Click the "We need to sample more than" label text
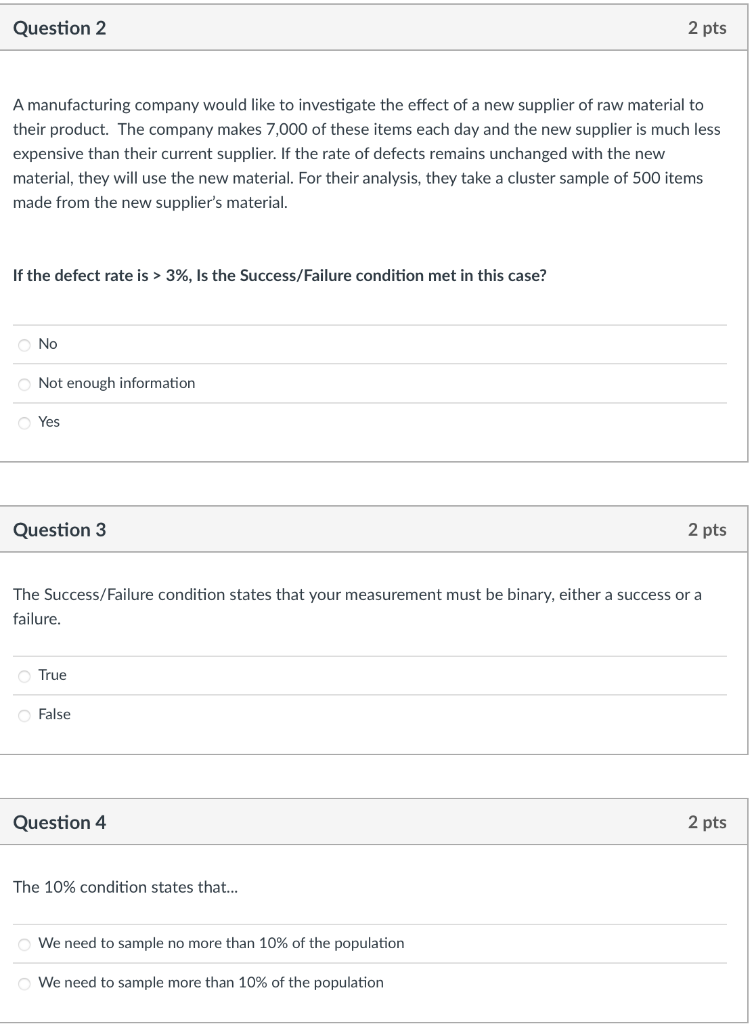Image resolution: width=754 pixels, height=1024 pixels. 211,983
